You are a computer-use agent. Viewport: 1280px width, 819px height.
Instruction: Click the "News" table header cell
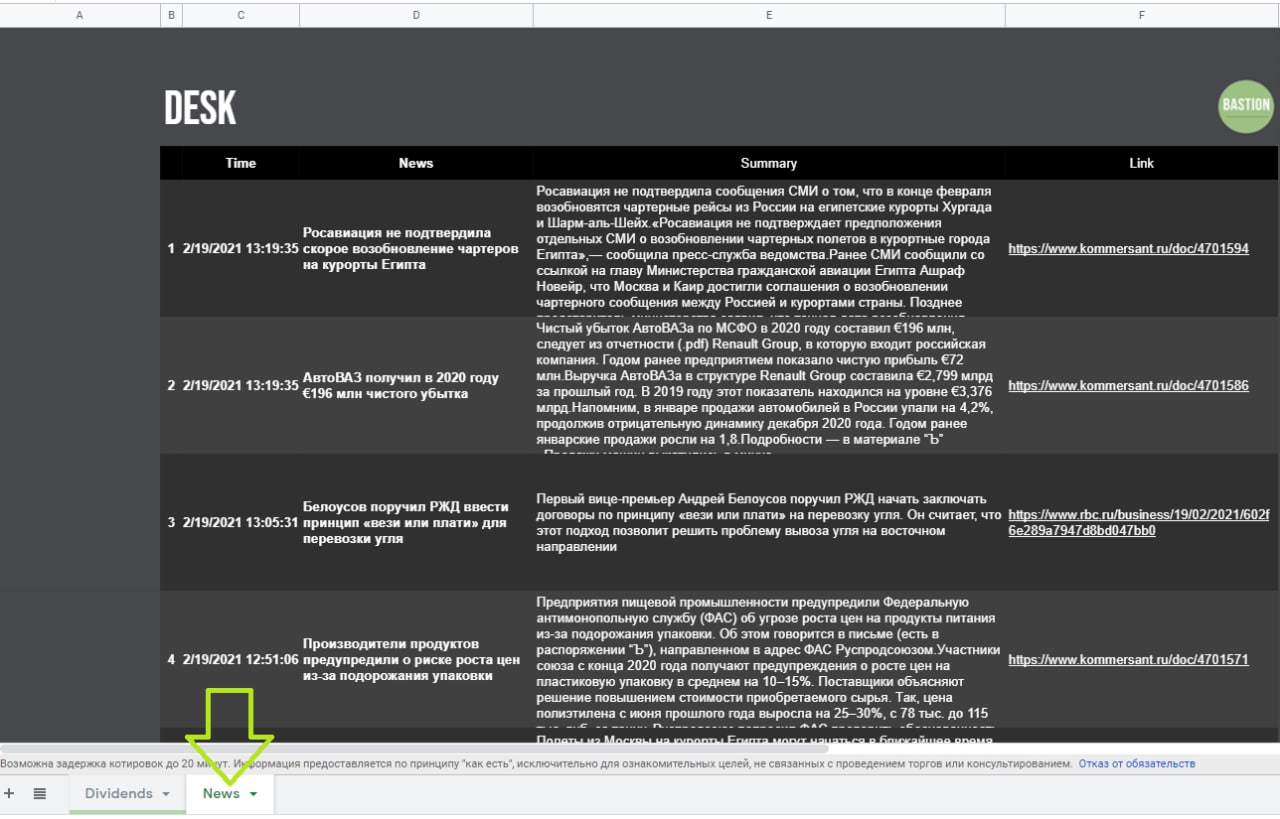pyautogui.click(x=416, y=163)
